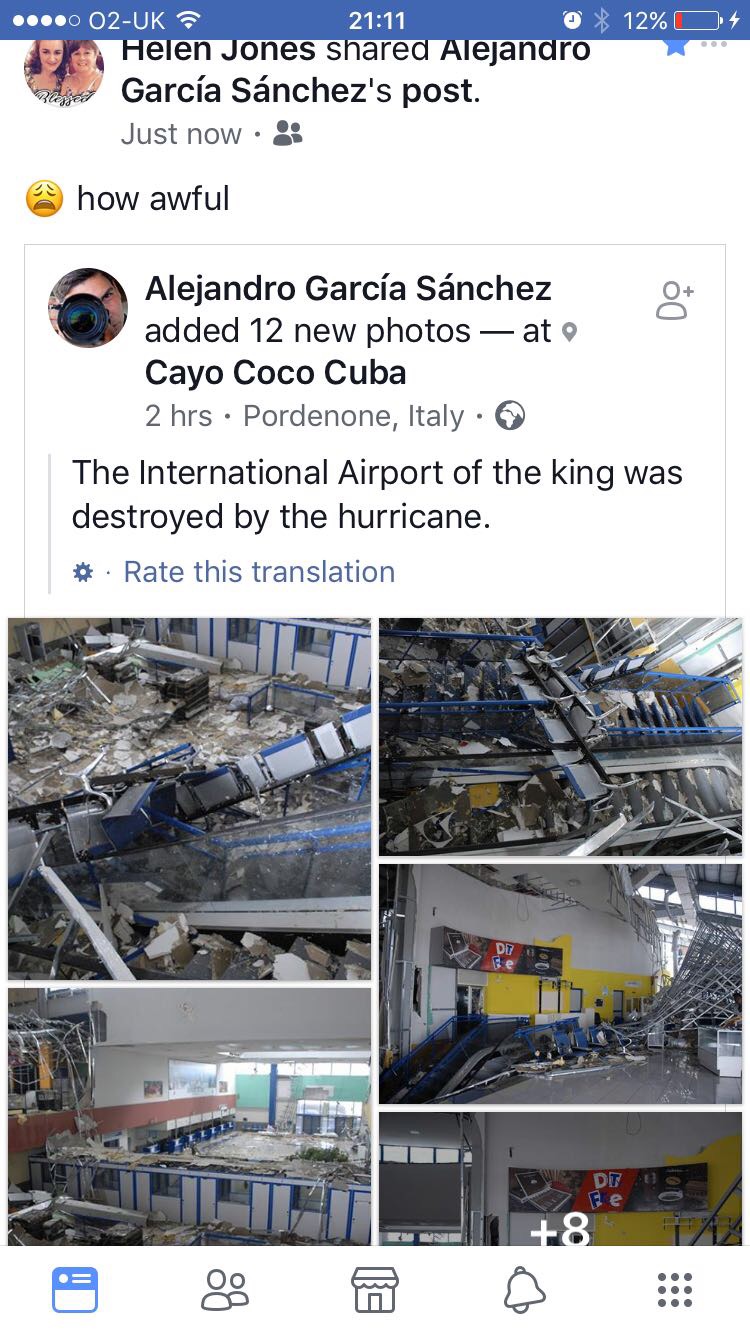View the +8 more photos thumbnail
Image resolution: width=750 pixels, height=1334 pixels.
[560, 1180]
